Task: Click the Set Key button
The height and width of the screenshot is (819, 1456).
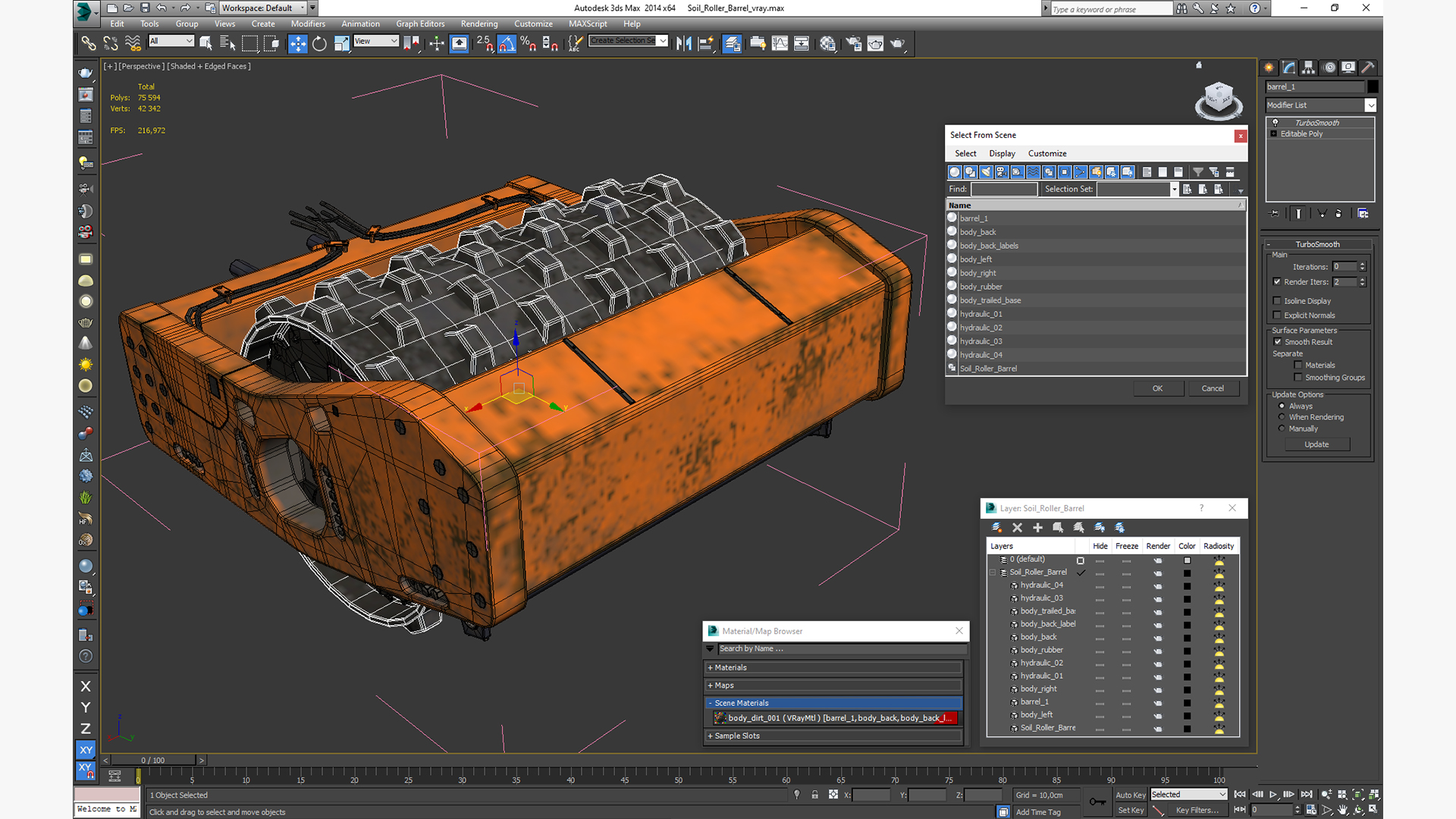Action: coord(1130,810)
